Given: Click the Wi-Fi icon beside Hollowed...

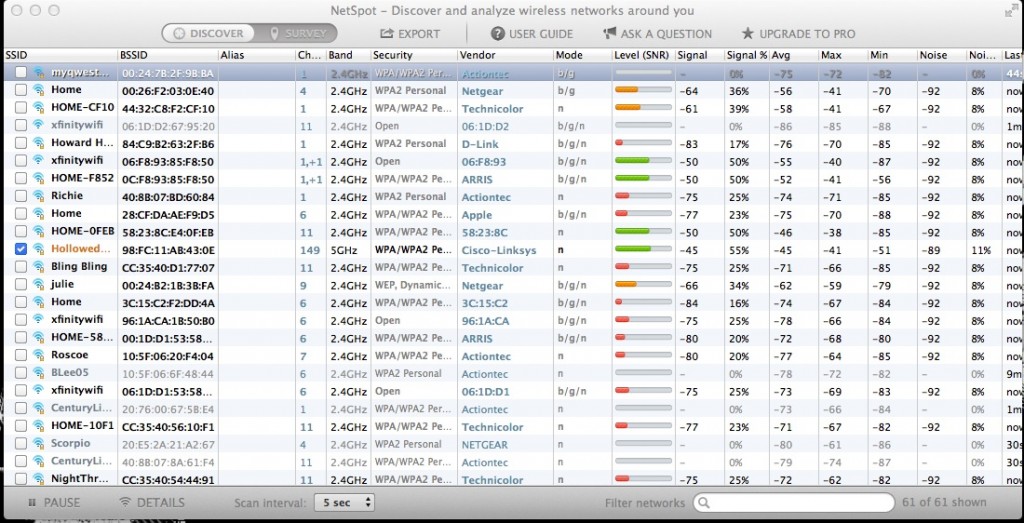Looking at the screenshot, I should click(39, 249).
